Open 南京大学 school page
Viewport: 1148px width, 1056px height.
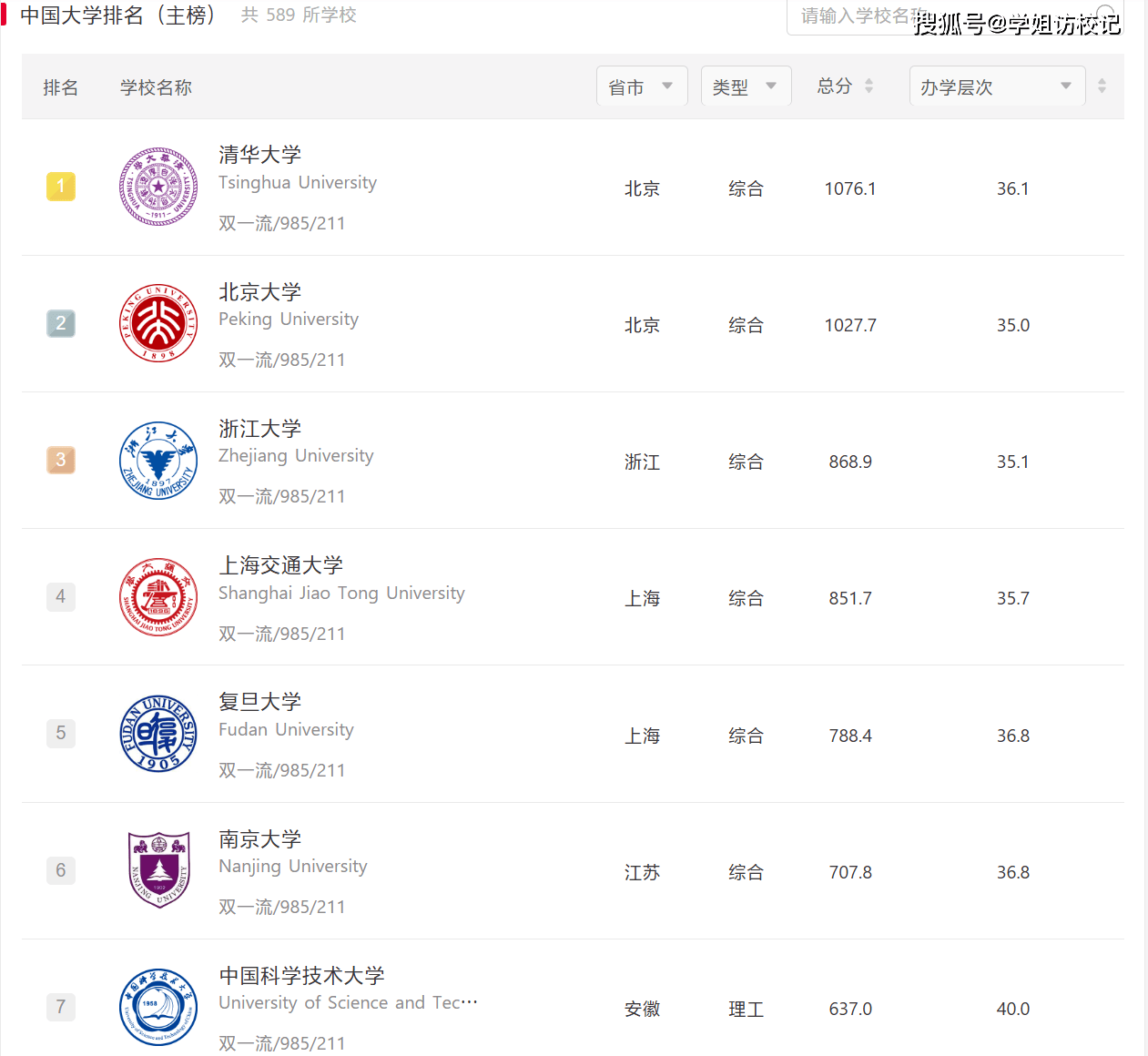(259, 838)
